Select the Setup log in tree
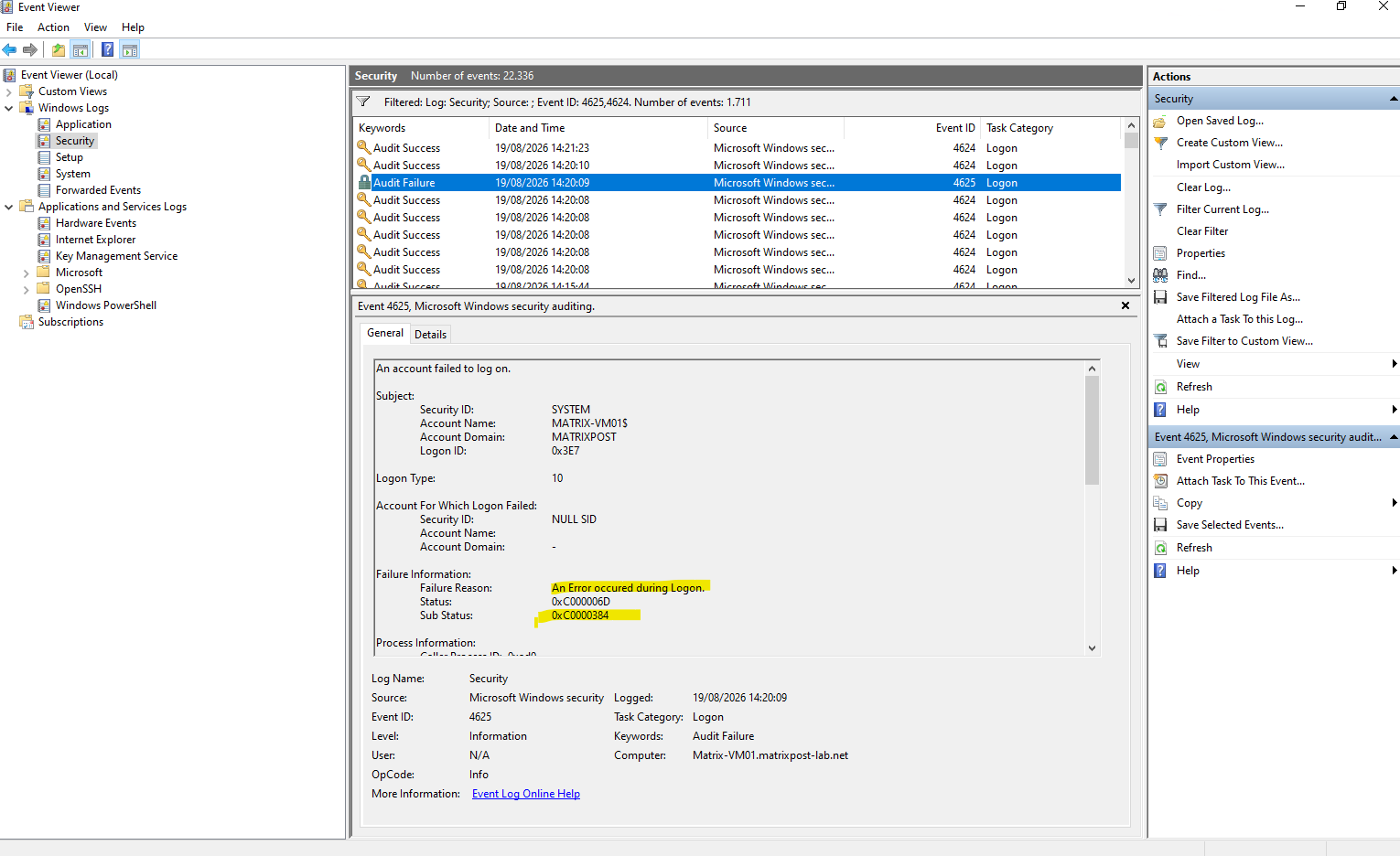1400x856 pixels. [x=69, y=157]
